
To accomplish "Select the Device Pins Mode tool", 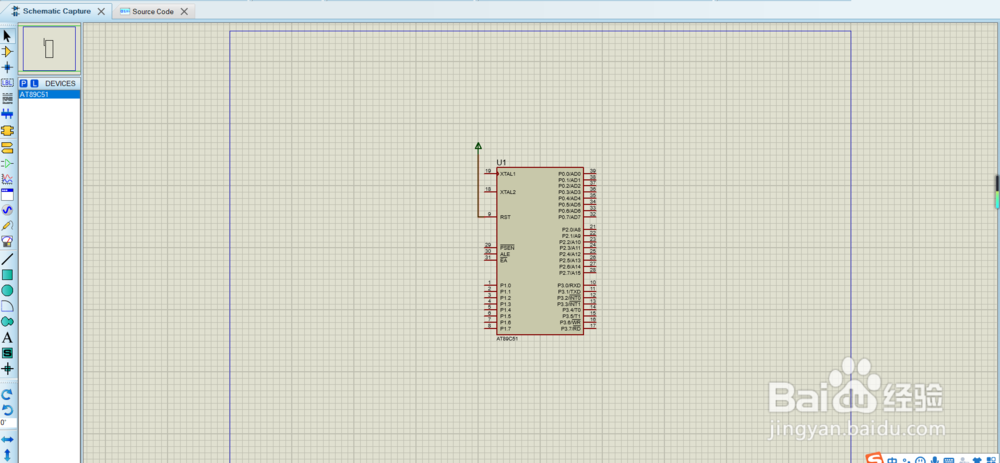I will click(x=8, y=163).
